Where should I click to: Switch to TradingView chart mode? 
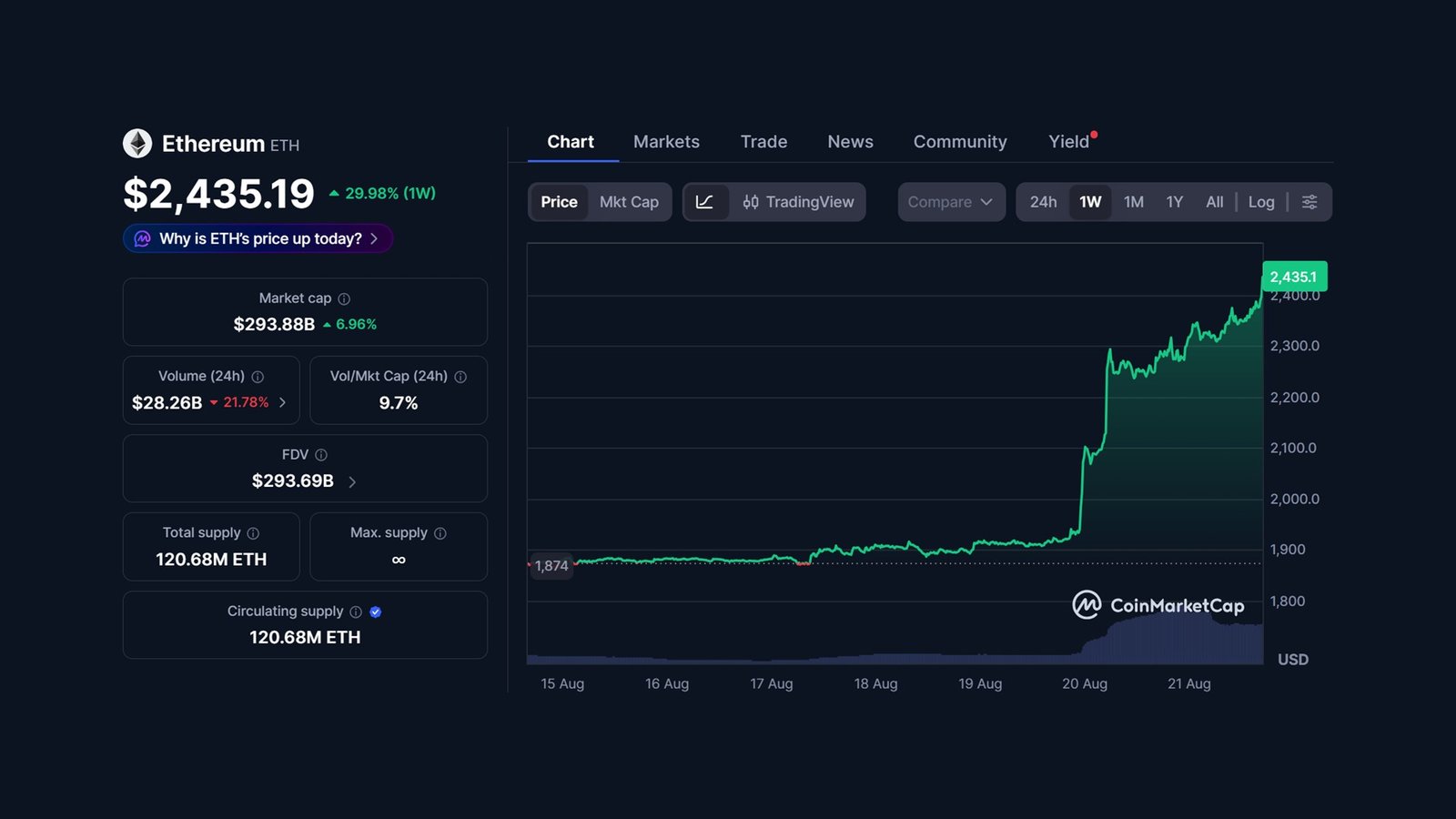tap(798, 202)
